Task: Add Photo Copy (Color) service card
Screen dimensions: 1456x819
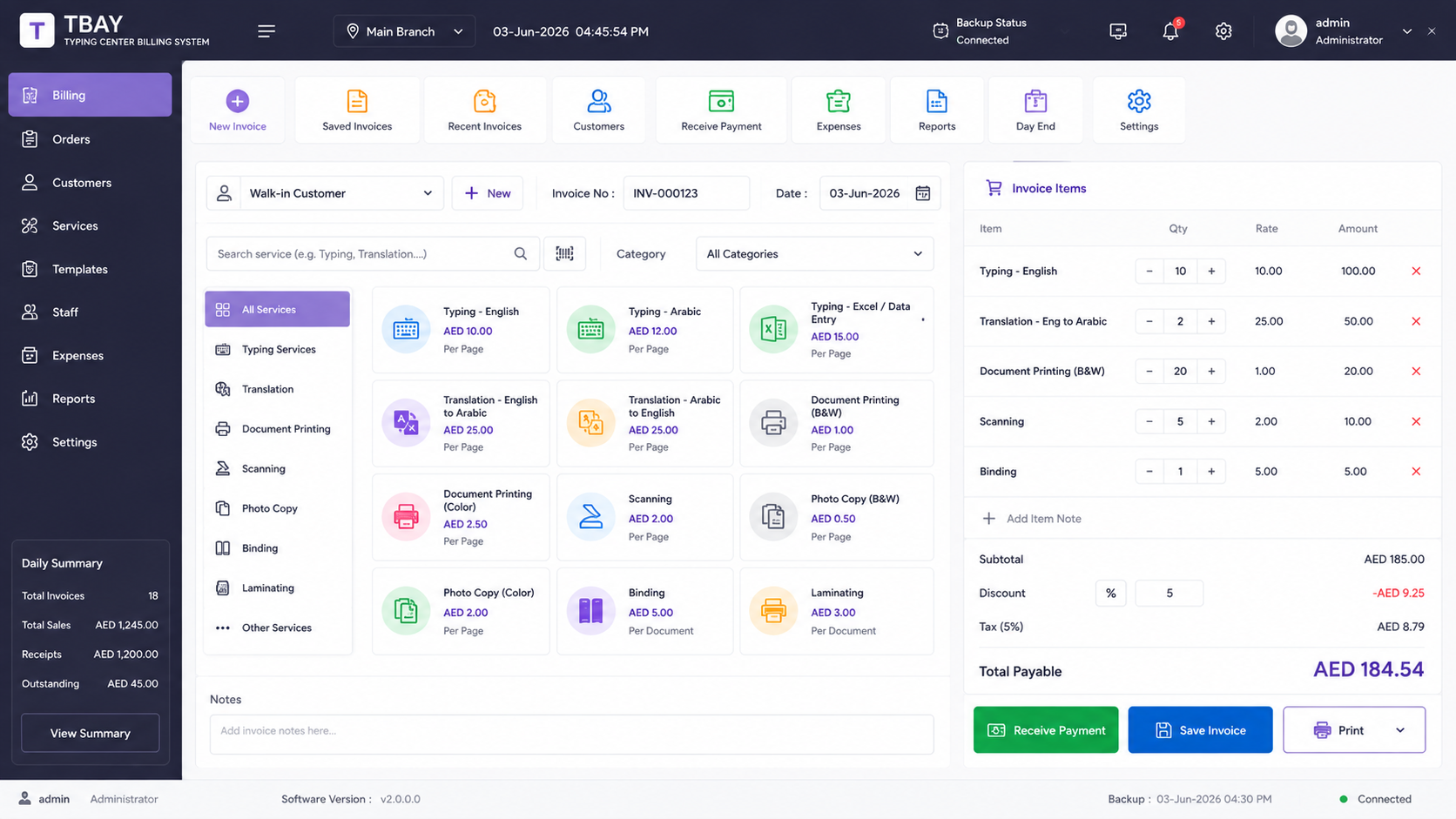Action: (461, 611)
